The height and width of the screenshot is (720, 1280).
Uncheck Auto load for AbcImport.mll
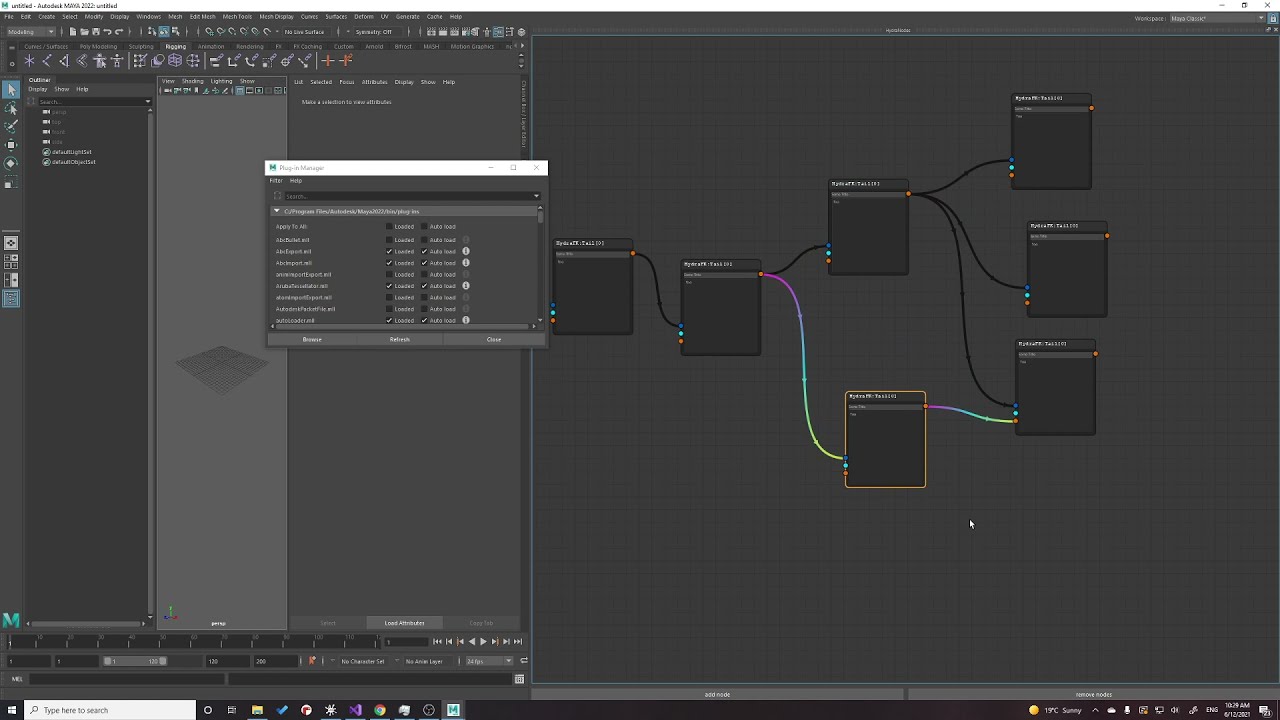pyautogui.click(x=424, y=263)
